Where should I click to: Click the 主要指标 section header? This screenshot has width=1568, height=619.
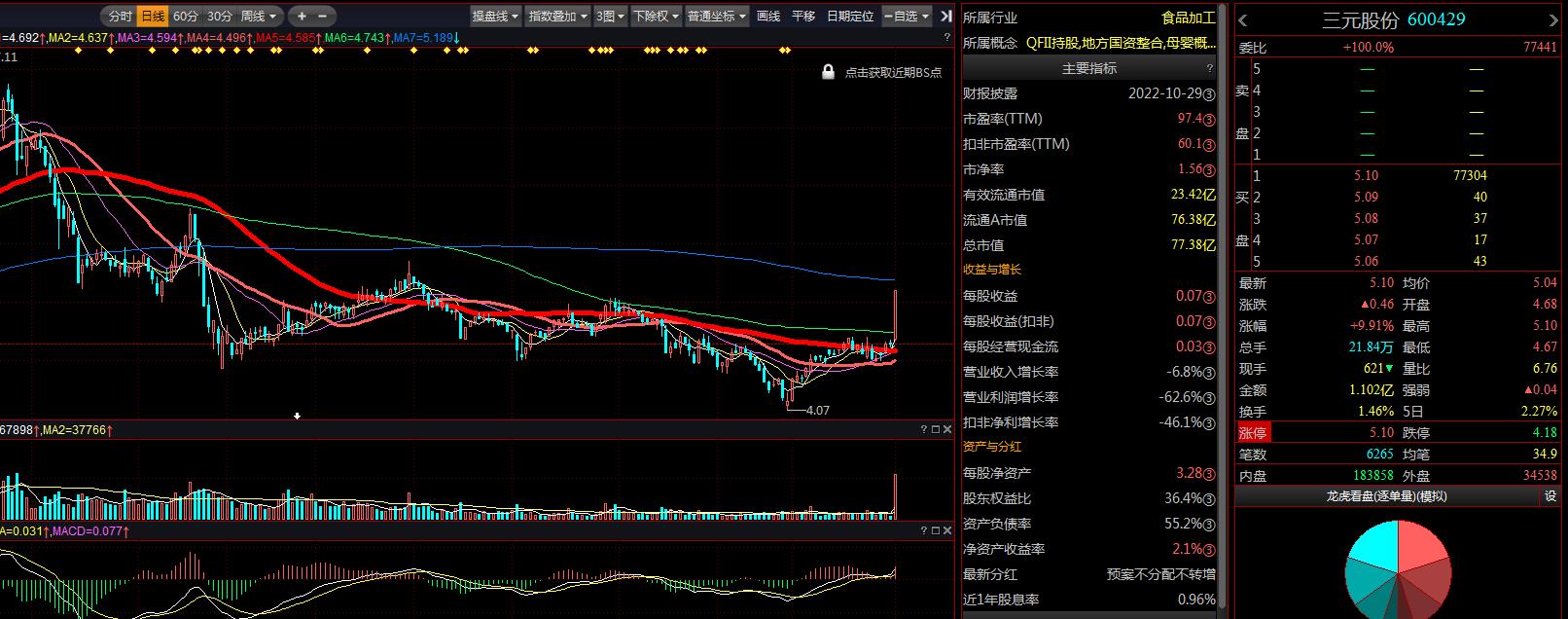(1089, 68)
